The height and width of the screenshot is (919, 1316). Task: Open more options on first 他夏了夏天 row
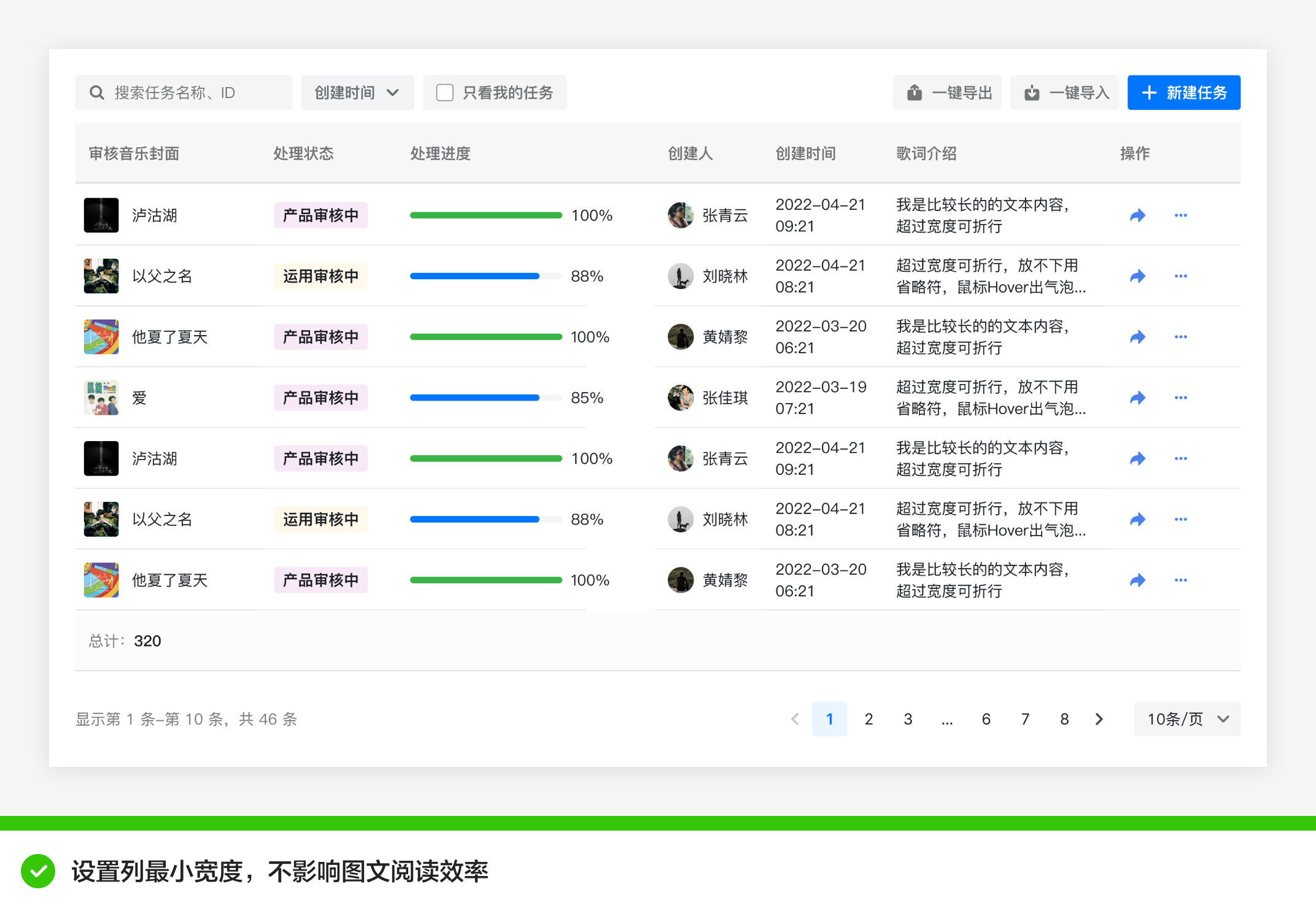tap(1180, 337)
